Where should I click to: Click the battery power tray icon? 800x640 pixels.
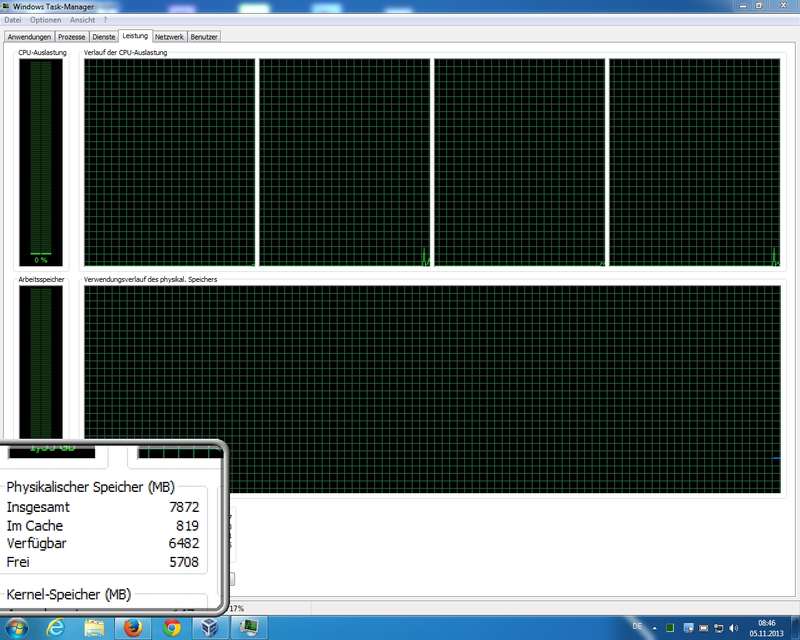click(x=703, y=628)
